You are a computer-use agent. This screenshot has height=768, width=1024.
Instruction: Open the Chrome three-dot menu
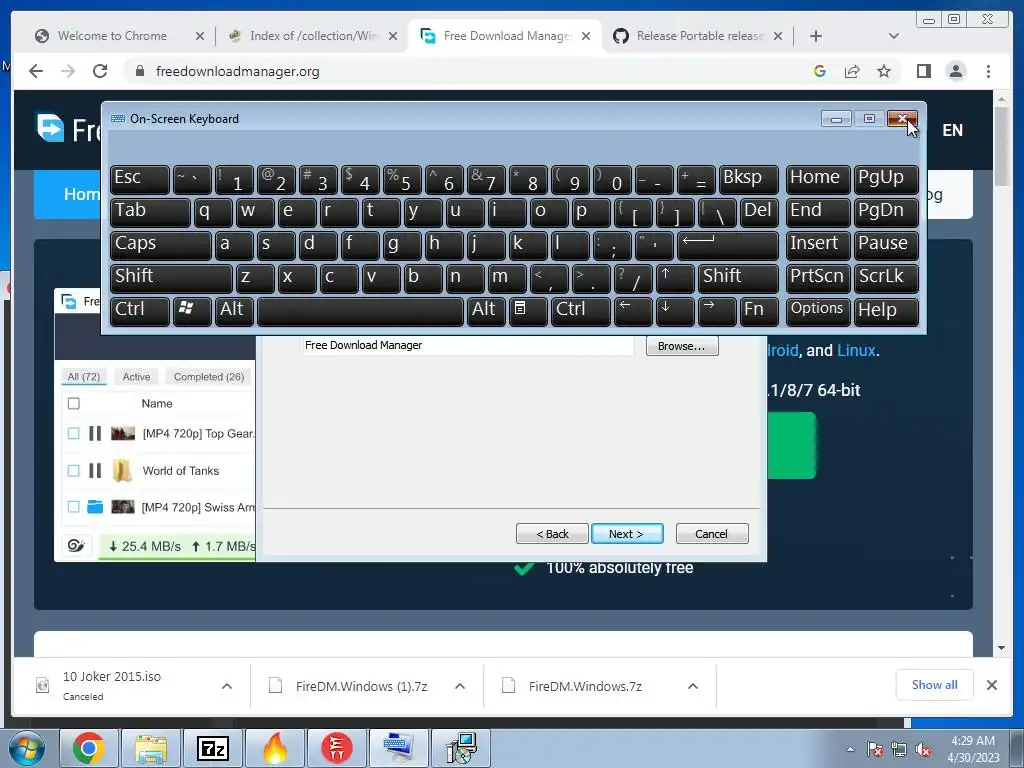[988, 71]
